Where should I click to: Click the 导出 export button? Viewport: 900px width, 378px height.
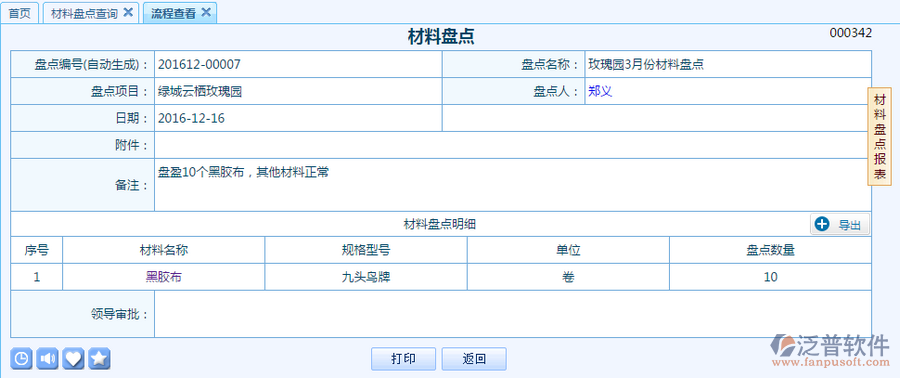click(x=840, y=225)
